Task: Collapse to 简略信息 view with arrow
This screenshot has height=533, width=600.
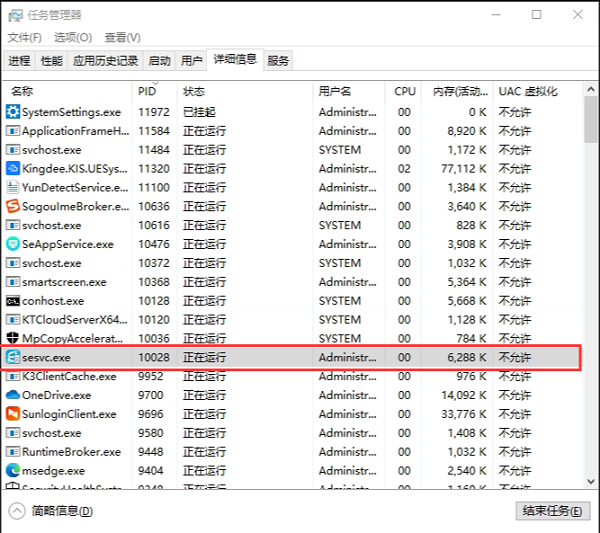Action: click(18, 511)
